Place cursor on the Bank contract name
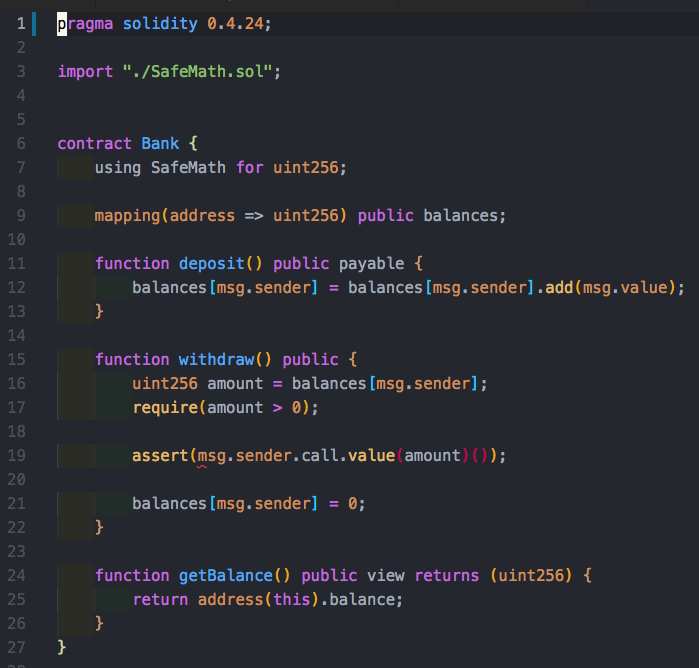The height and width of the screenshot is (668, 699). click(x=160, y=143)
